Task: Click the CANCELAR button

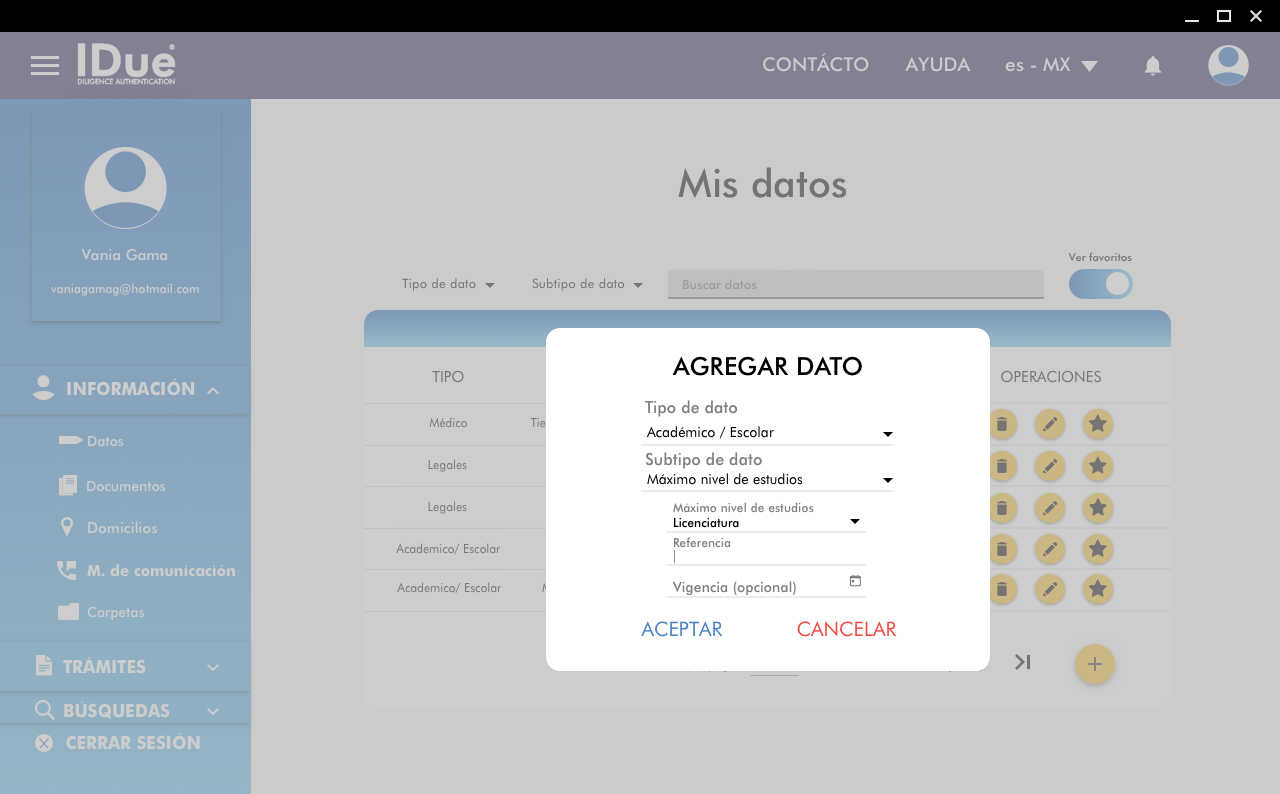Action: 846,629
